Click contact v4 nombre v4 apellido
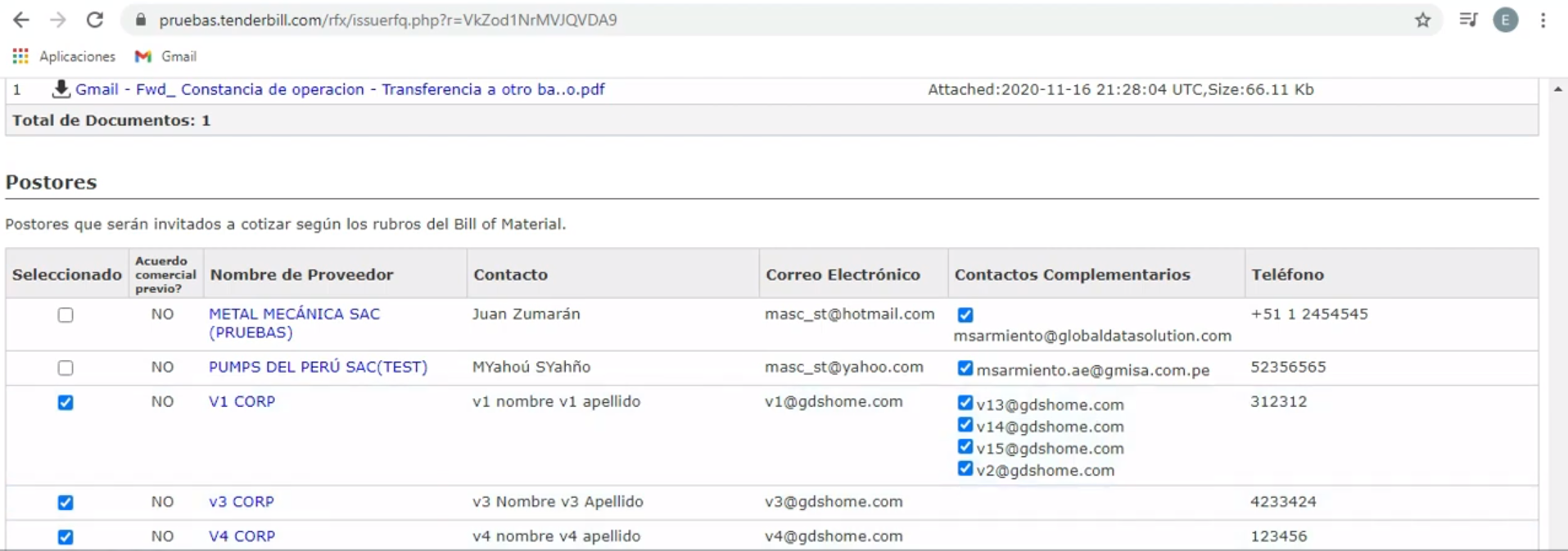The width and height of the screenshot is (1568, 551). coord(556,535)
